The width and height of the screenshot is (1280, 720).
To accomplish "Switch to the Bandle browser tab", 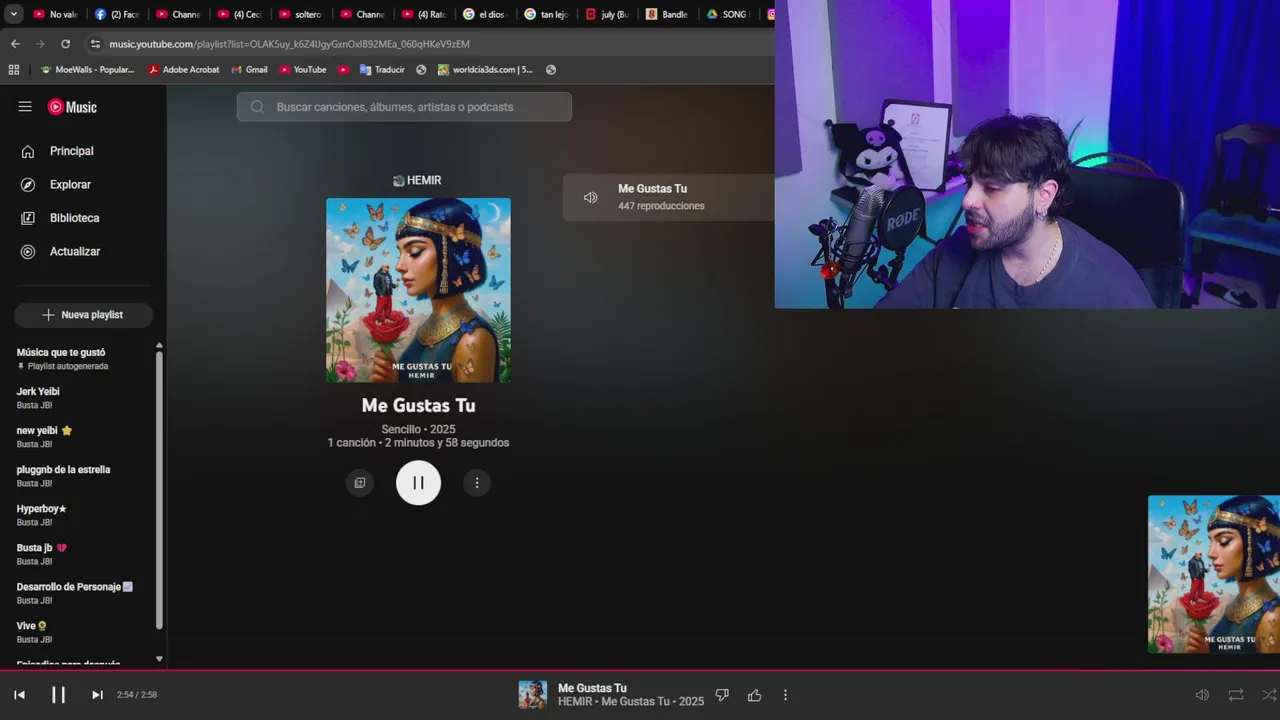I will pyautogui.click(x=667, y=14).
